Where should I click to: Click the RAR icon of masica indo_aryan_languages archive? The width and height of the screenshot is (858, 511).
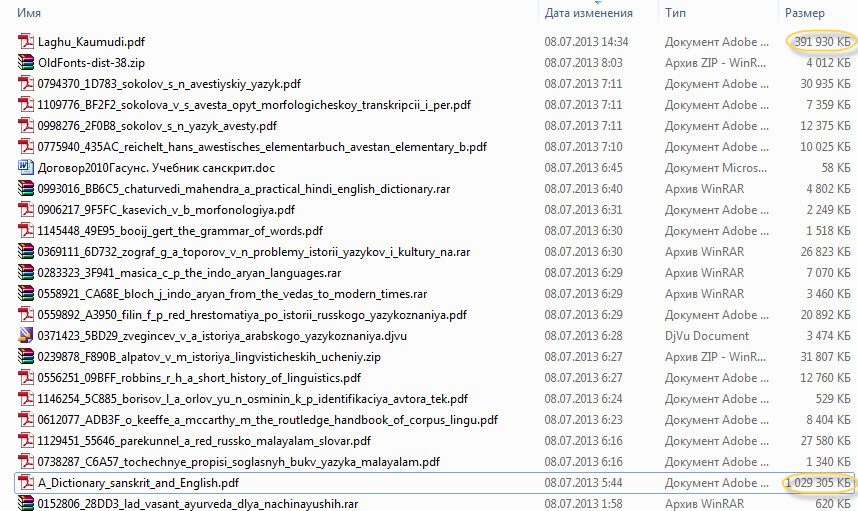pyautogui.click(x=26, y=272)
